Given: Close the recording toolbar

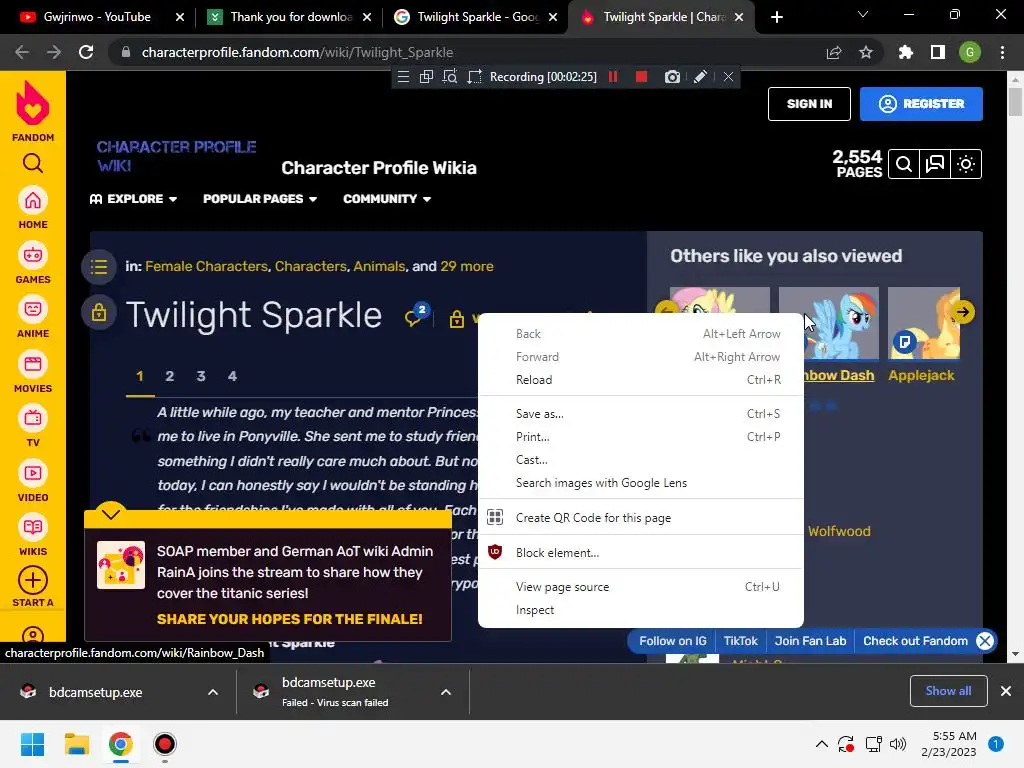Looking at the screenshot, I should tap(728, 77).
